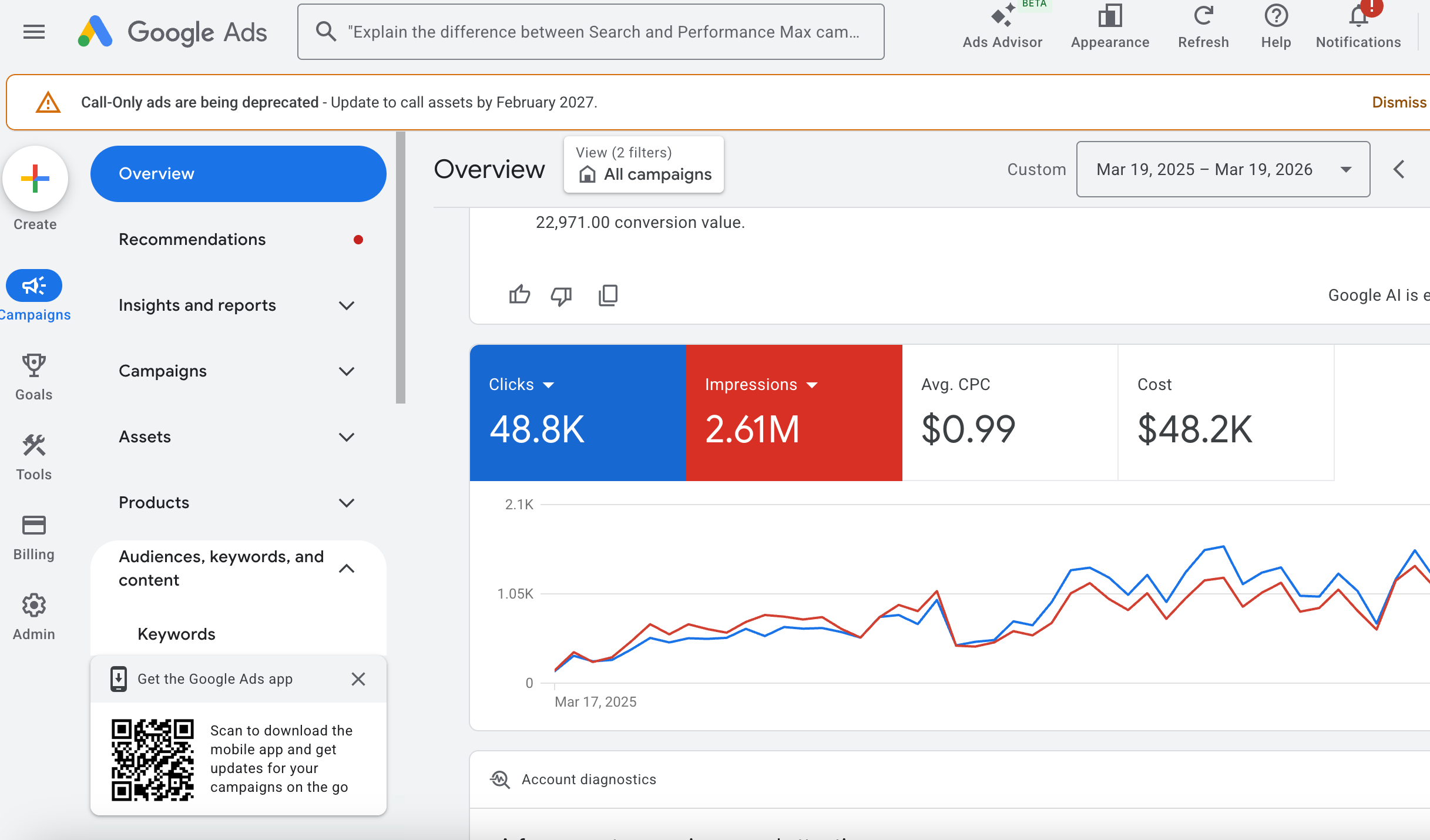
Task: Open the Billing section
Action: [x=34, y=537]
